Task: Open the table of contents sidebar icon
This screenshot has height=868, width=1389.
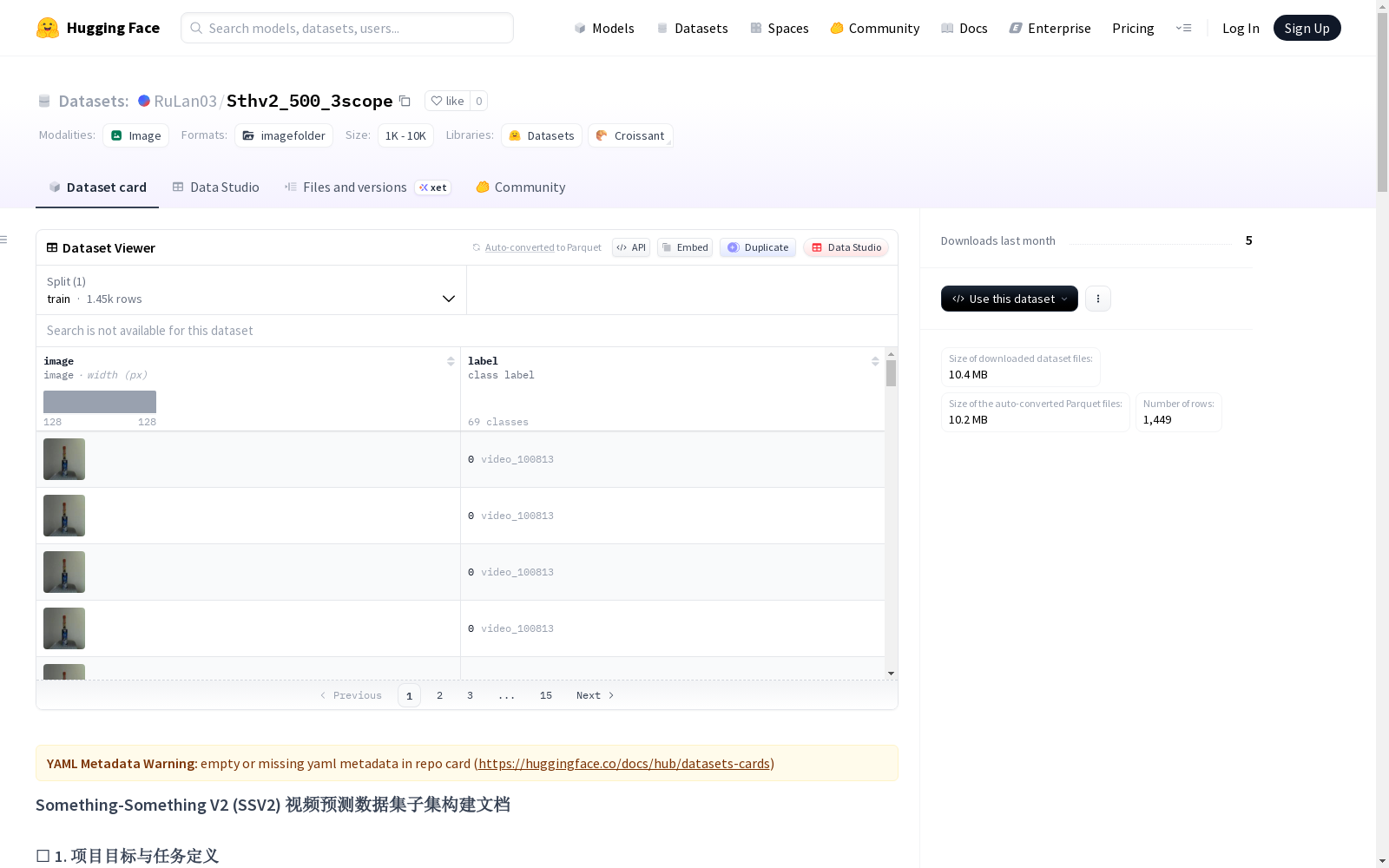Action: pyautogui.click(x=4, y=240)
